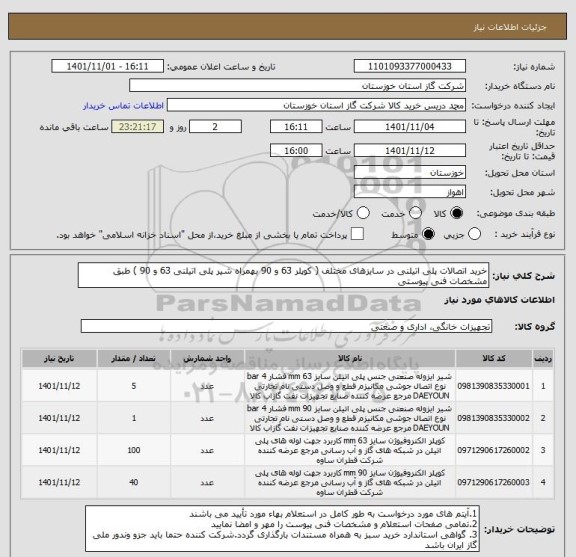Screen dimensions: 576x557
Task: Click the 63 mm isolation valve description
Action: [x=350, y=386]
